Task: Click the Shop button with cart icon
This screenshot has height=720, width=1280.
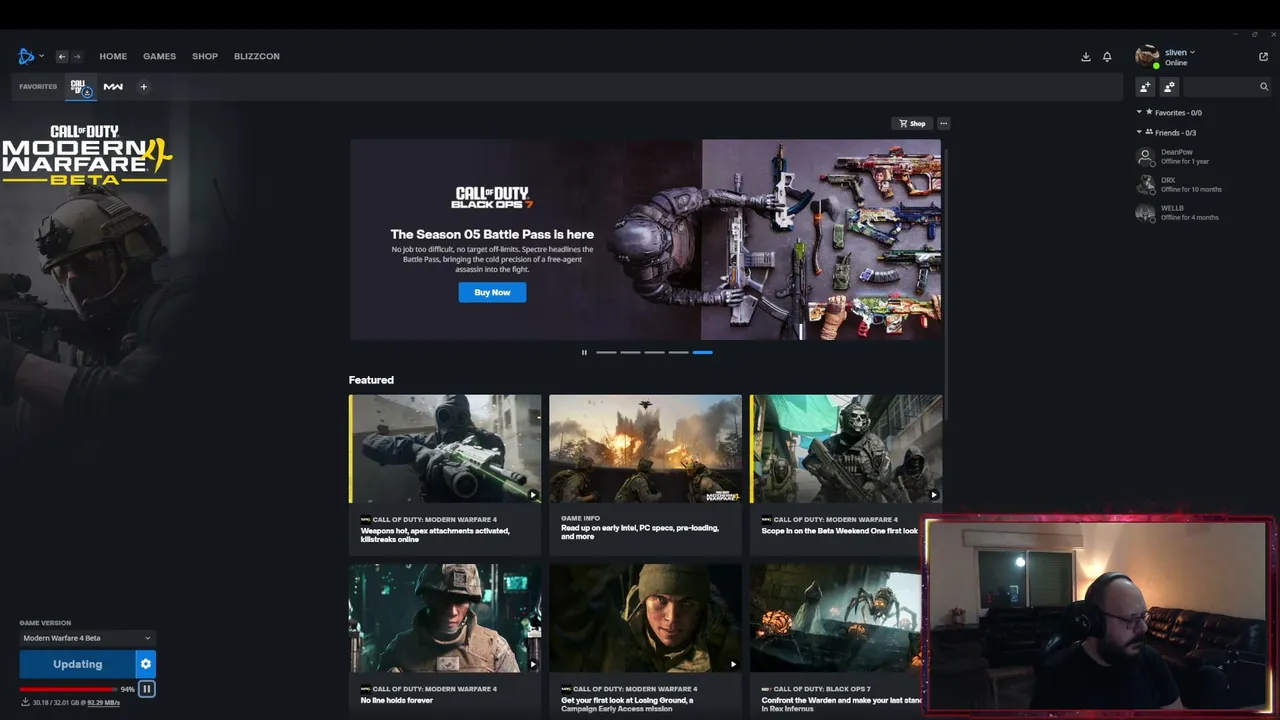Action: (x=912, y=124)
